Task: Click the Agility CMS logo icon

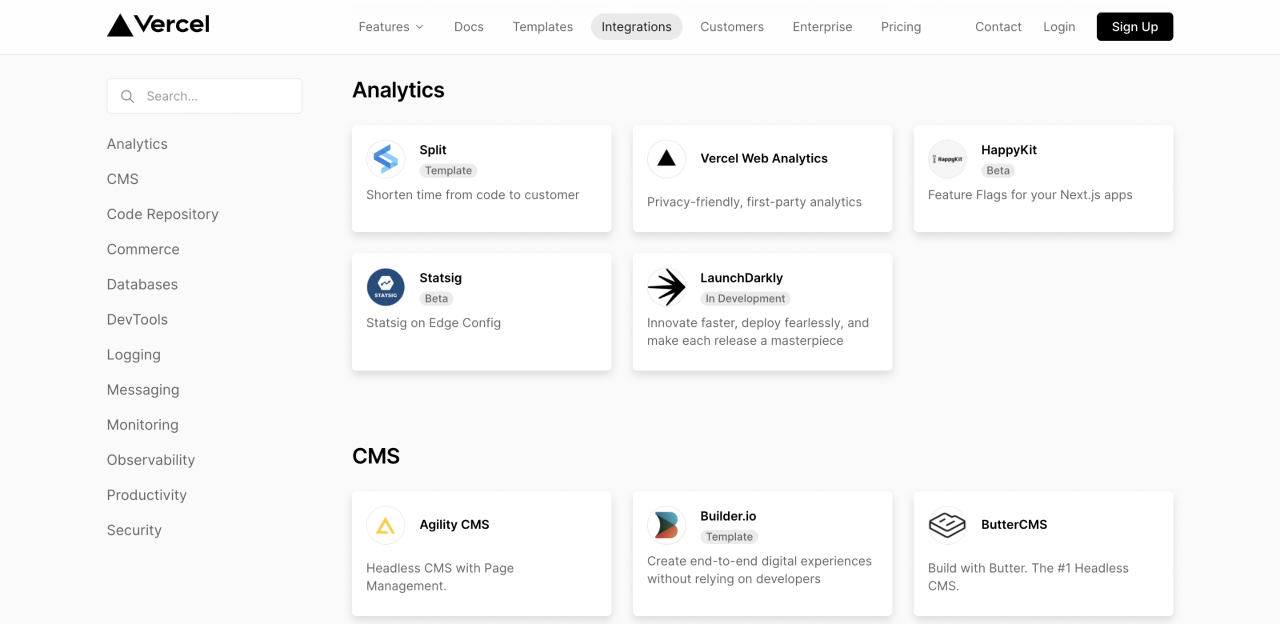Action: pyautogui.click(x=386, y=525)
